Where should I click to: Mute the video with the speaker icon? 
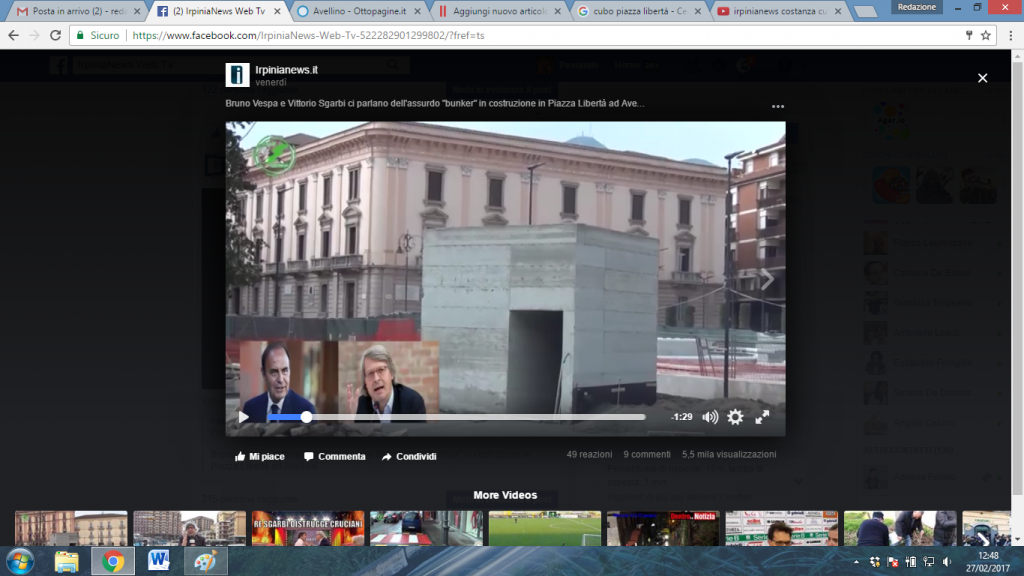click(x=710, y=417)
